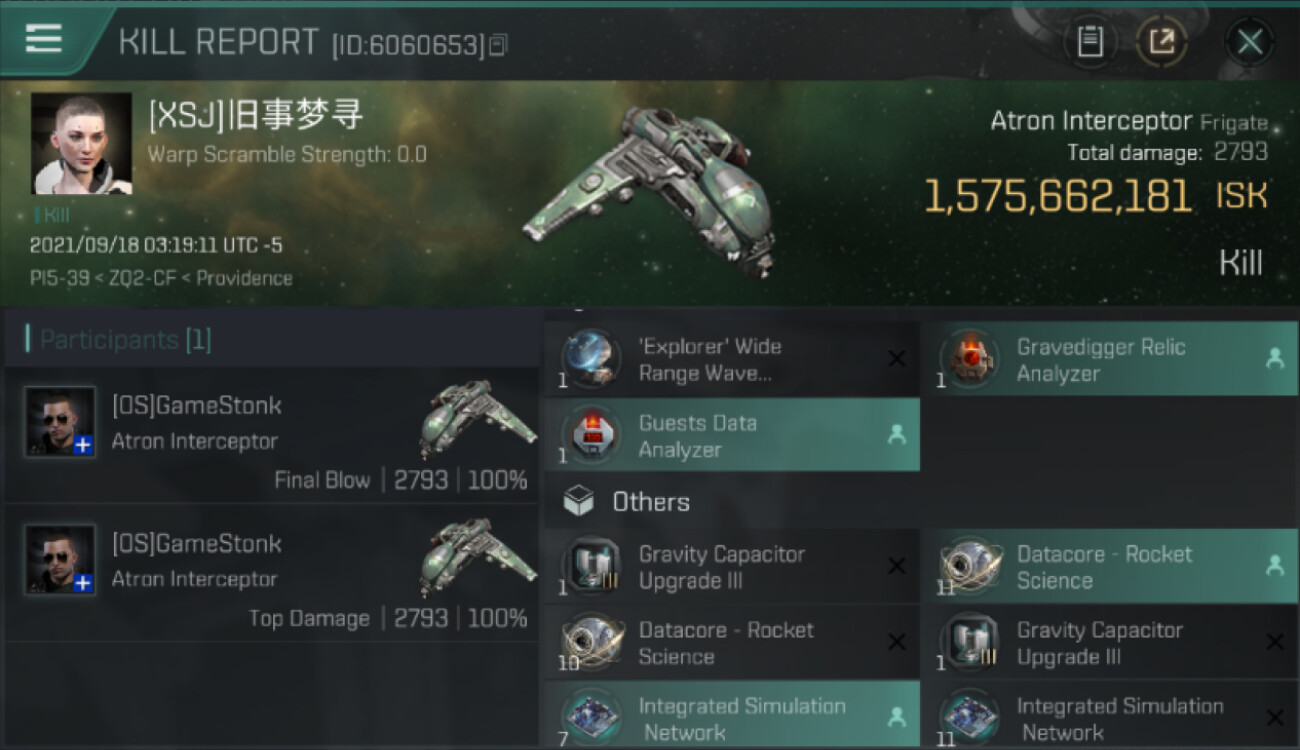Select the Guests Data Analyzer icon
Screen dimensions: 1300x750
click(x=590, y=435)
